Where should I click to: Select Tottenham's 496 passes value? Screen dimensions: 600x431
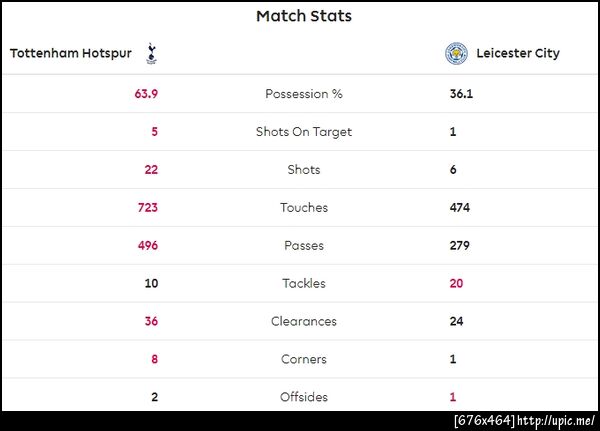tap(148, 246)
